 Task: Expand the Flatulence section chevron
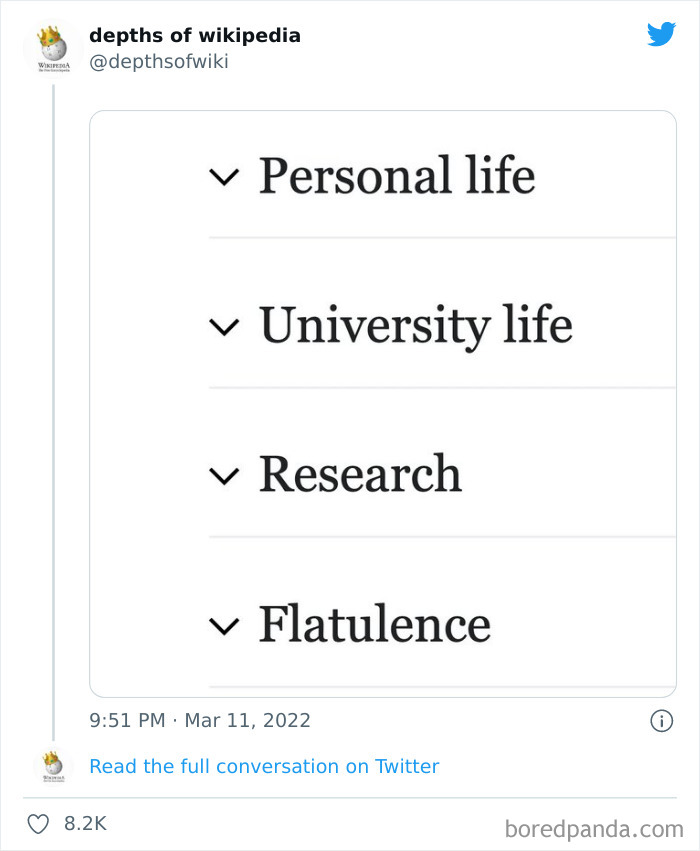point(225,626)
